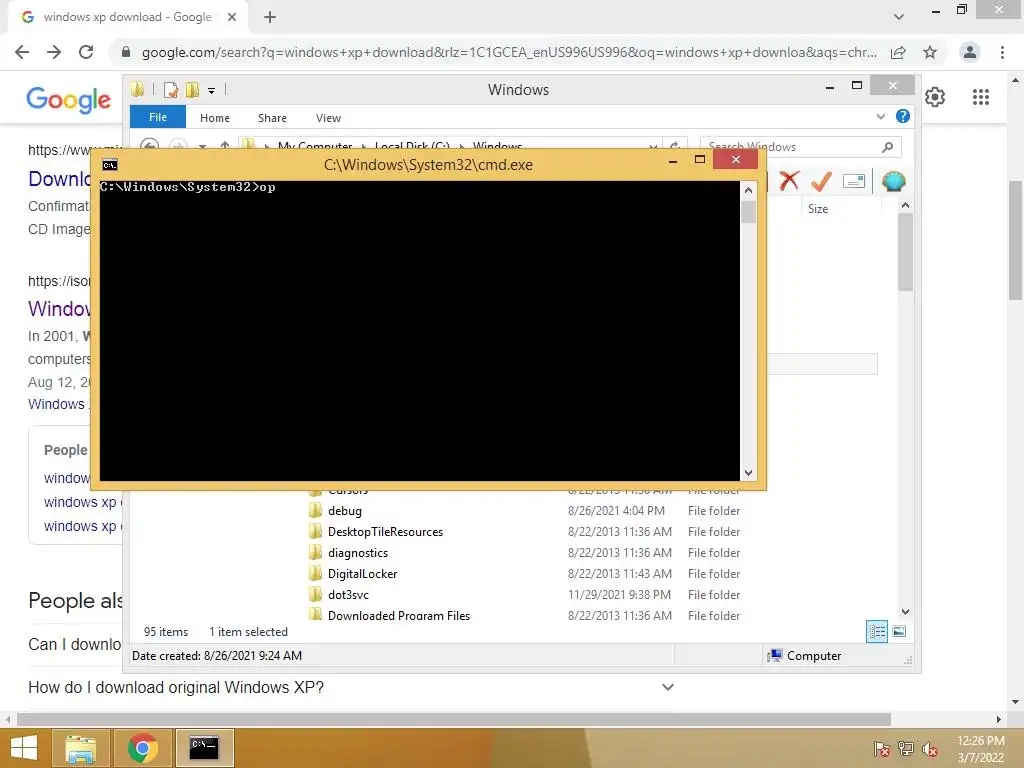This screenshot has height=768, width=1024.
Task: Click the magnifier icon in Explorer search
Action: point(888,147)
